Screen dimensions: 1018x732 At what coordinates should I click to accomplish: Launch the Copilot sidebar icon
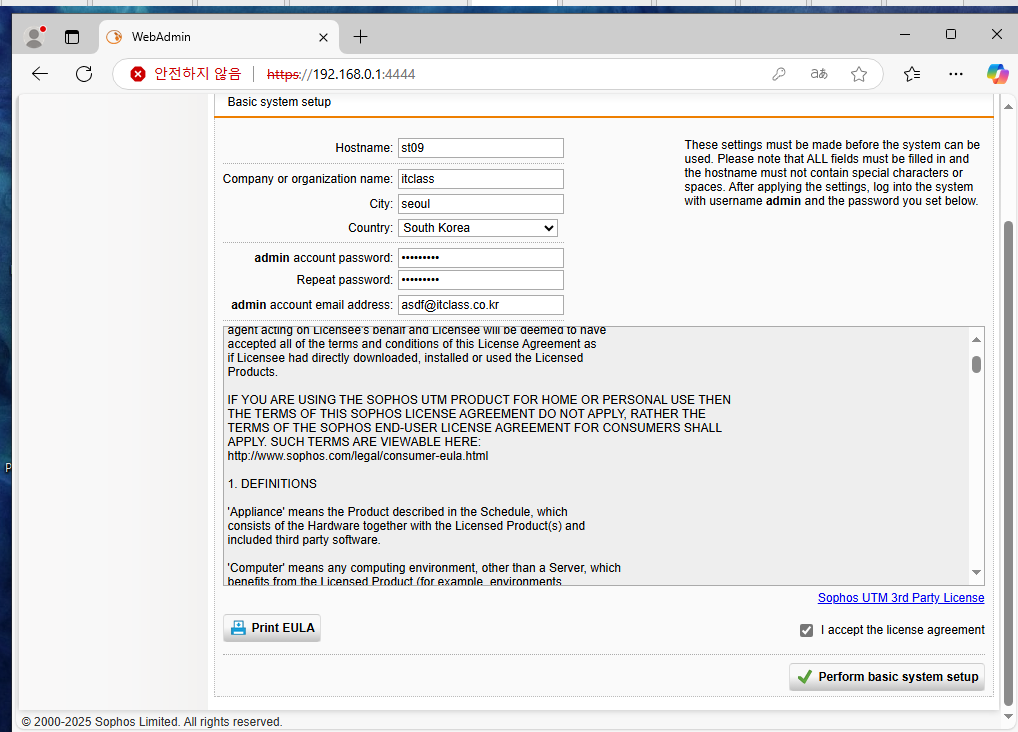[x=997, y=74]
